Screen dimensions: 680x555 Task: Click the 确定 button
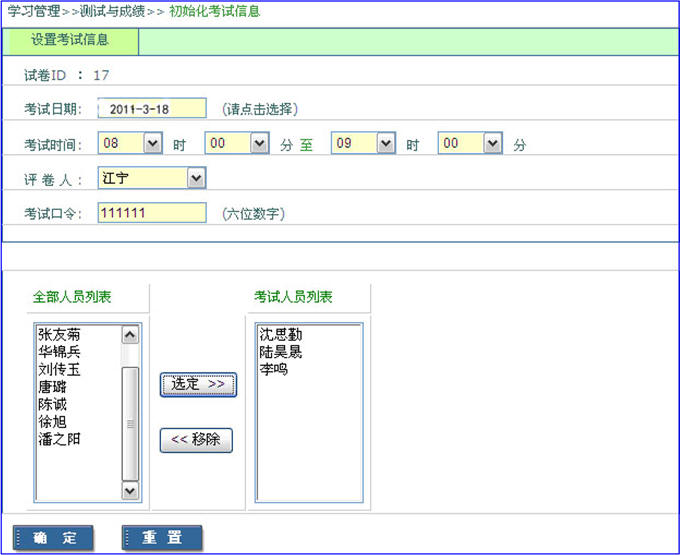[53, 538]
